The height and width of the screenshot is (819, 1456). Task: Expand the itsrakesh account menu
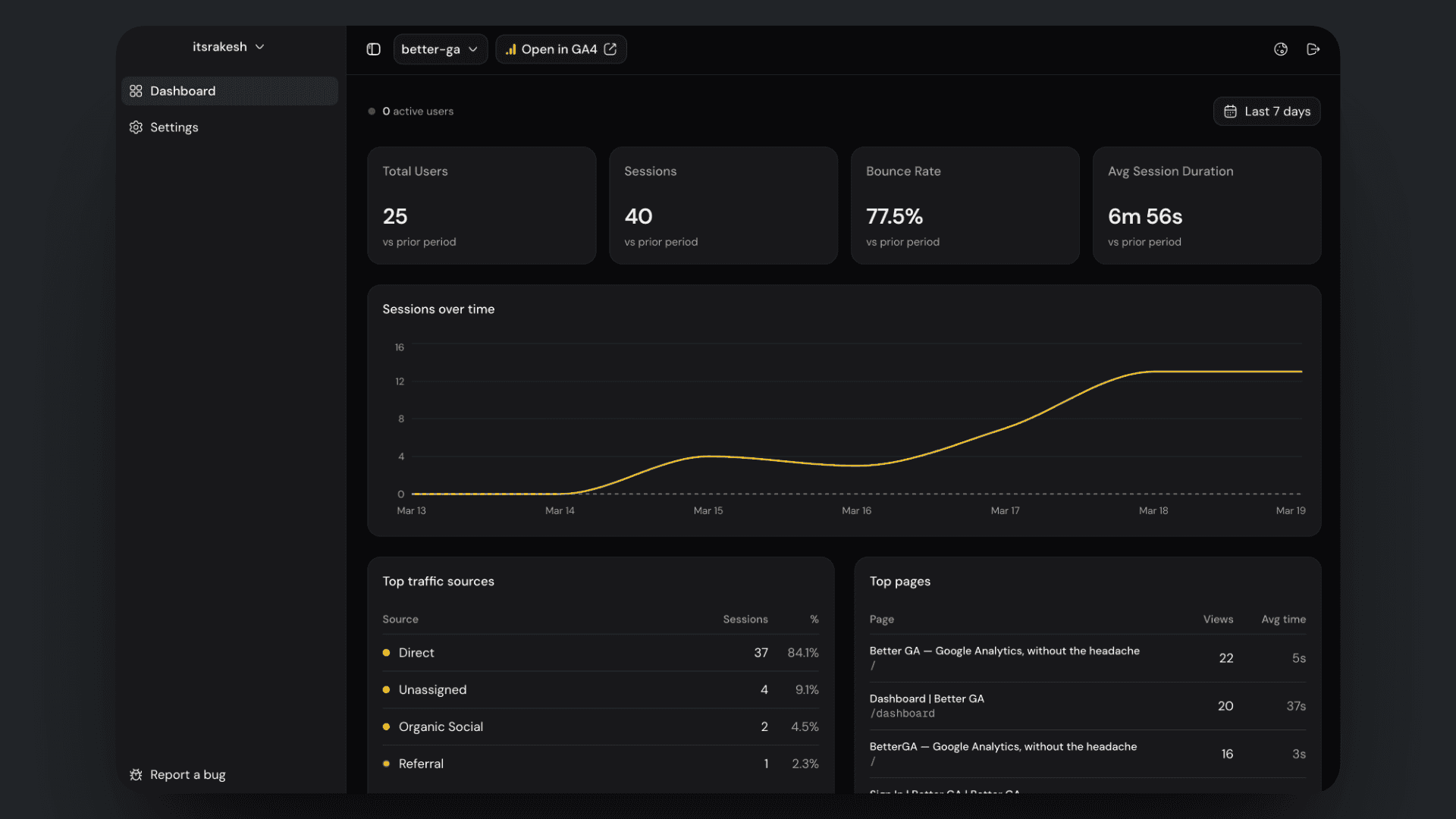(x=228, y=47)
